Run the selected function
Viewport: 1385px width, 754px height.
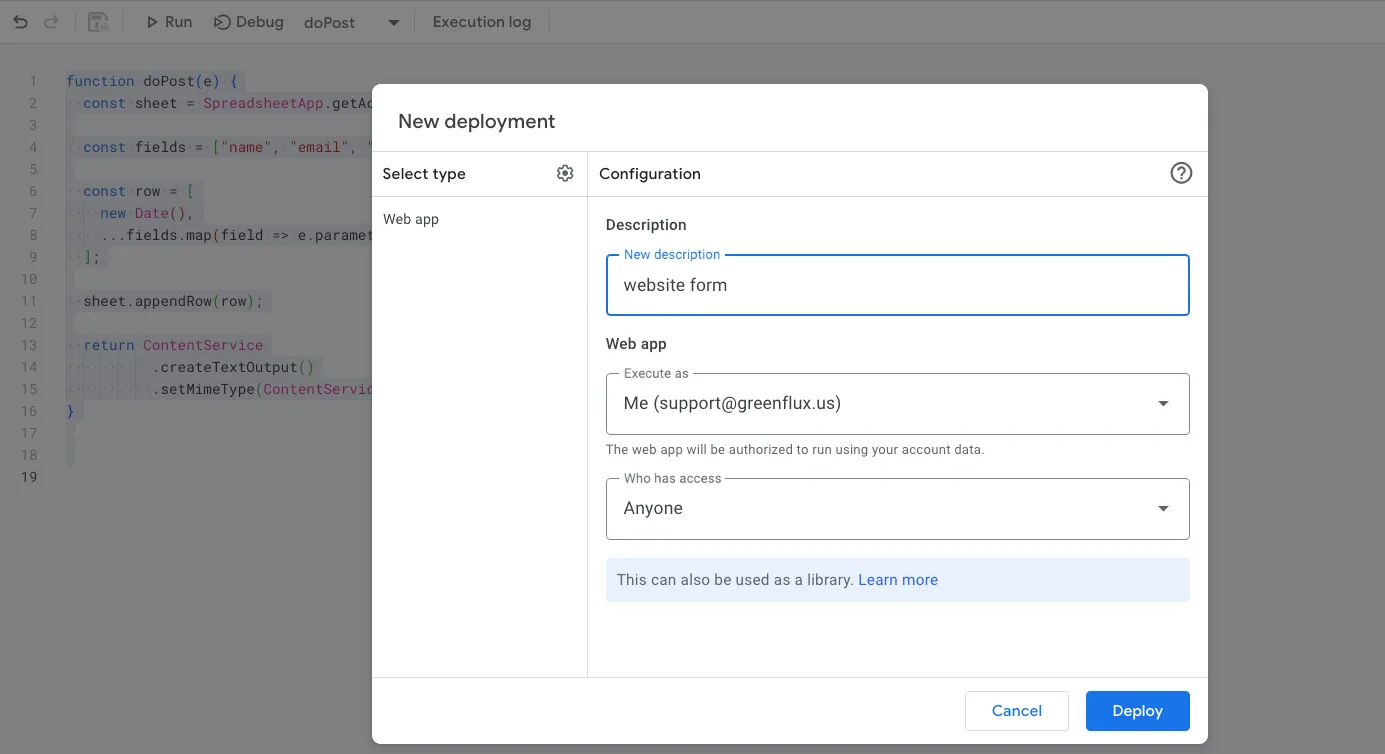tap(168, 22)
